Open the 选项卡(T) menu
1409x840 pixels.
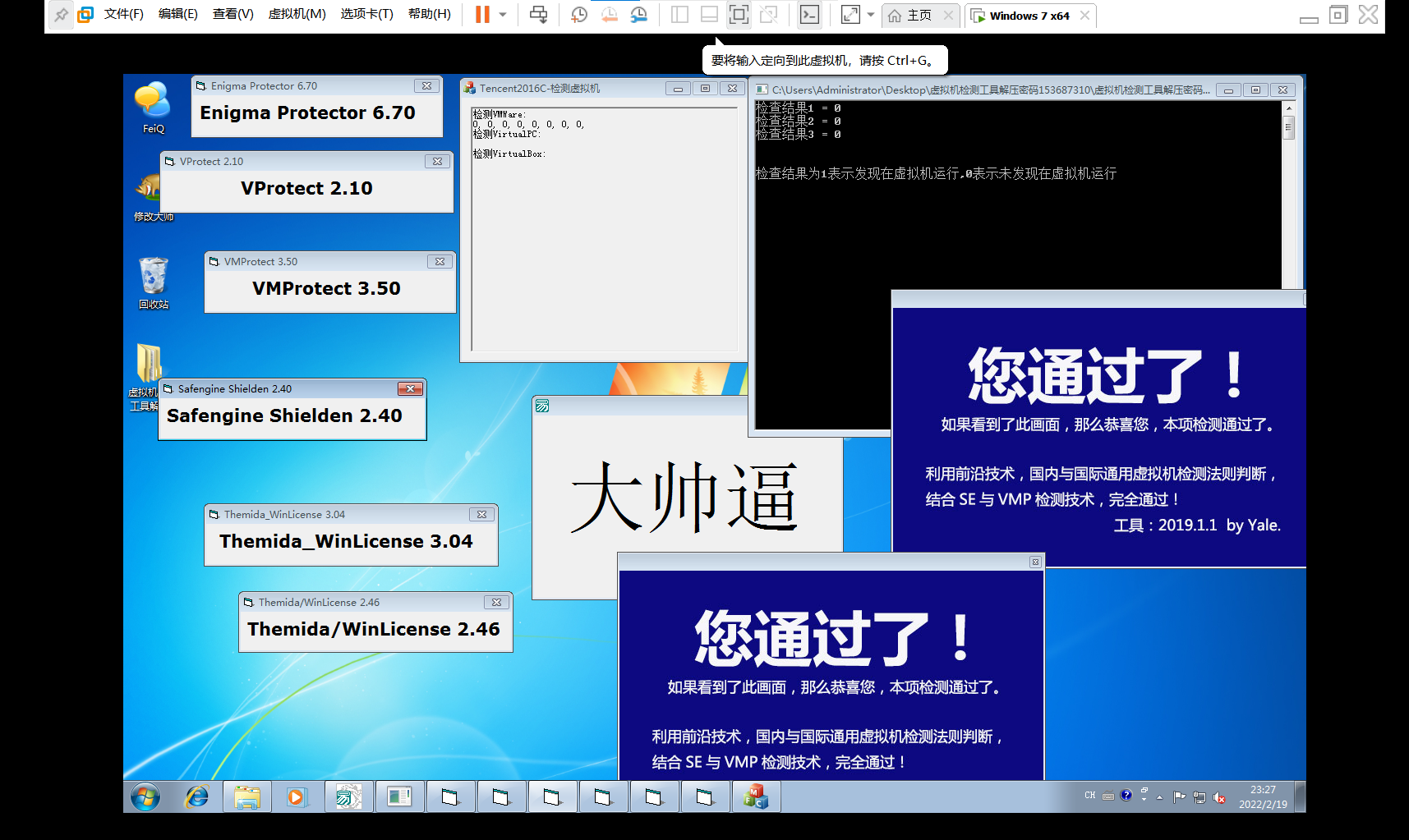pyautogui.click(x=367, y=14)
